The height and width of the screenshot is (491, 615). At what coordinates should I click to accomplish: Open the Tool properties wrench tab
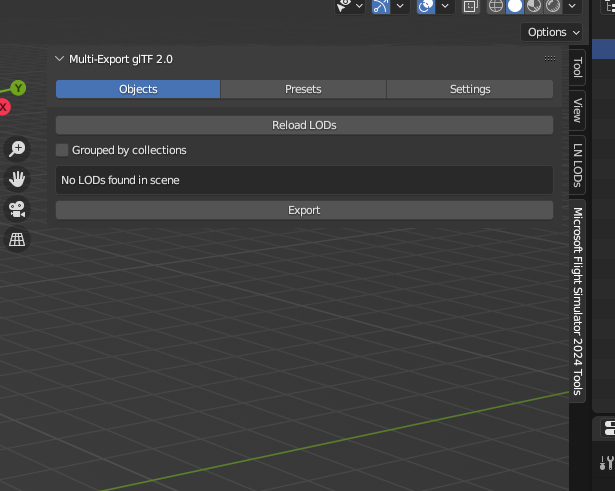[x=607, y=463]
